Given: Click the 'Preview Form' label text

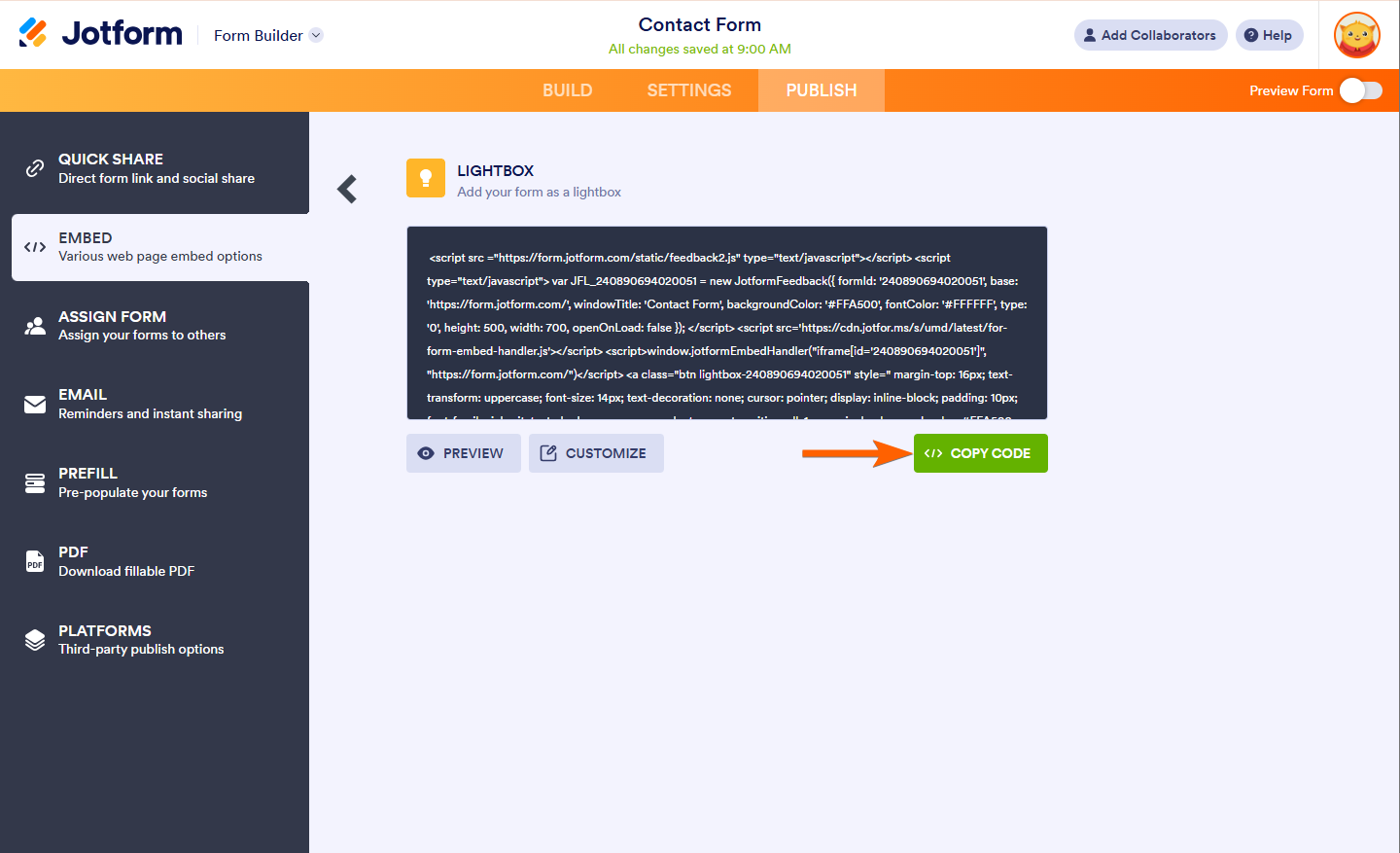Looking at the screenshot, I should 1291,90.
